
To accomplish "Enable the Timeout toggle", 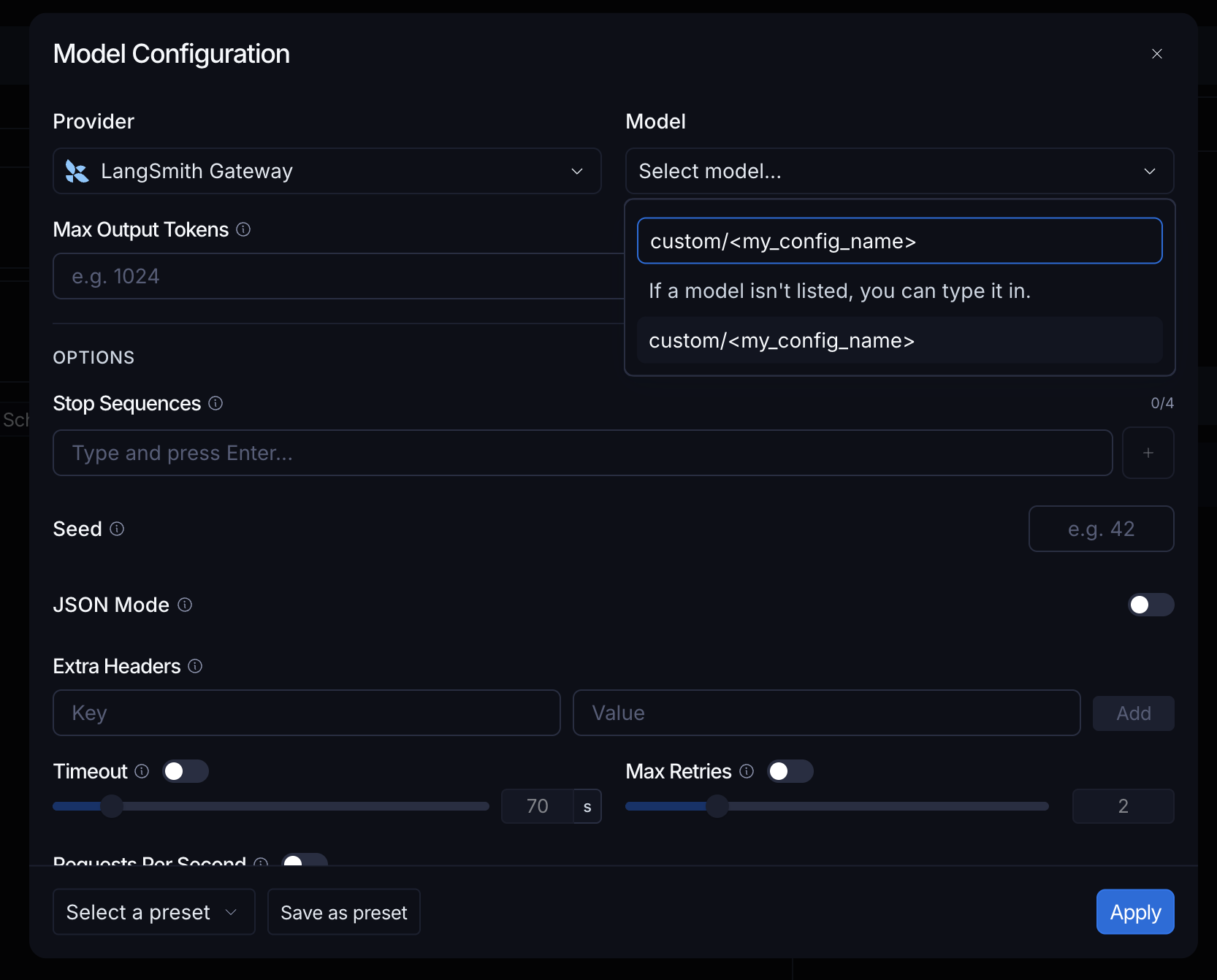I will click(x=186, y=771).
